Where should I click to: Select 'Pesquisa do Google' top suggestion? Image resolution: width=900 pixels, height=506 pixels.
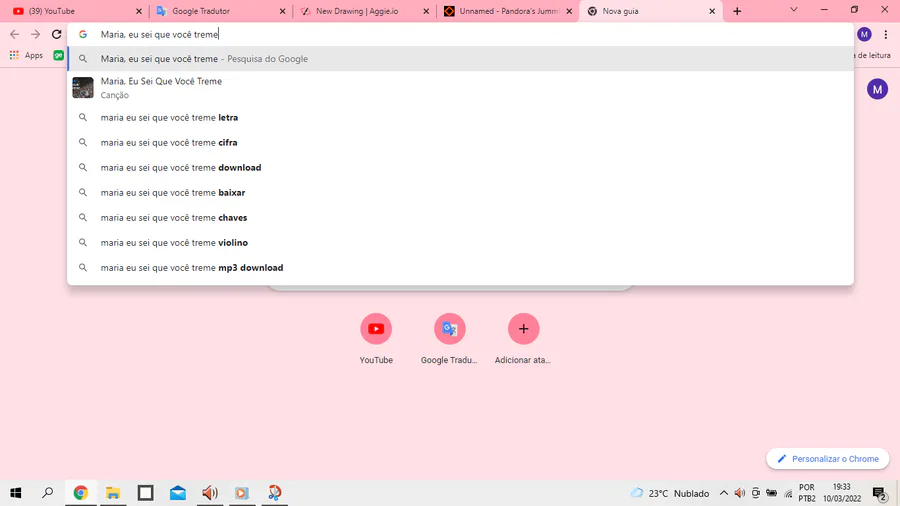coord(460,59)
